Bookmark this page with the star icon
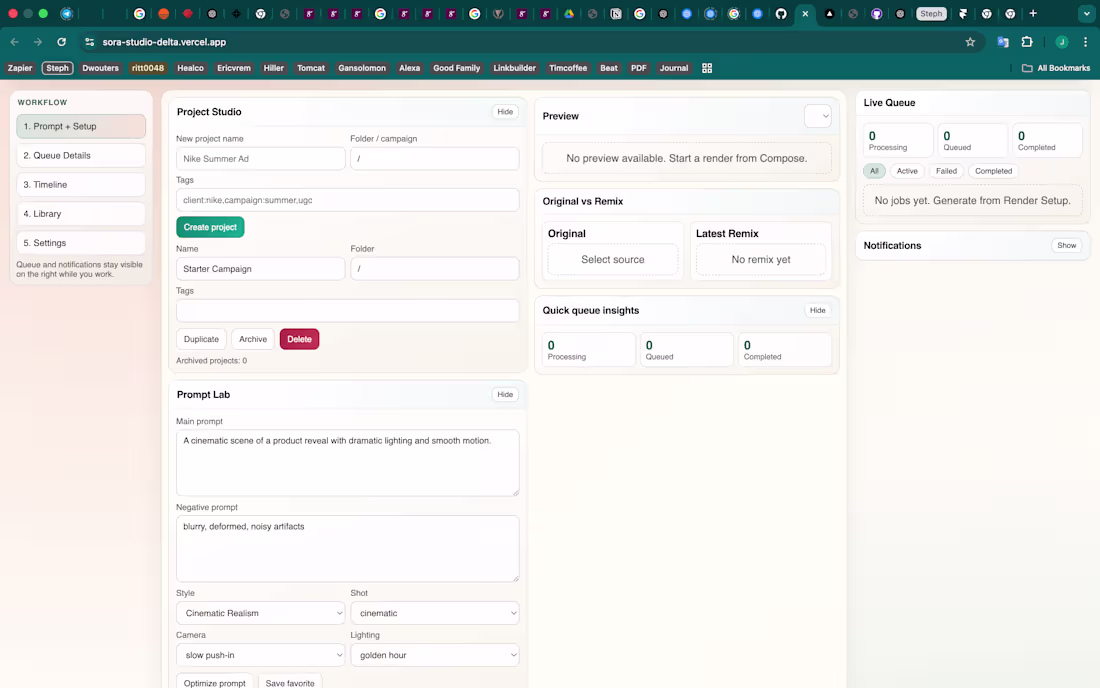The image size is (1100, 688). pos(970,42)
